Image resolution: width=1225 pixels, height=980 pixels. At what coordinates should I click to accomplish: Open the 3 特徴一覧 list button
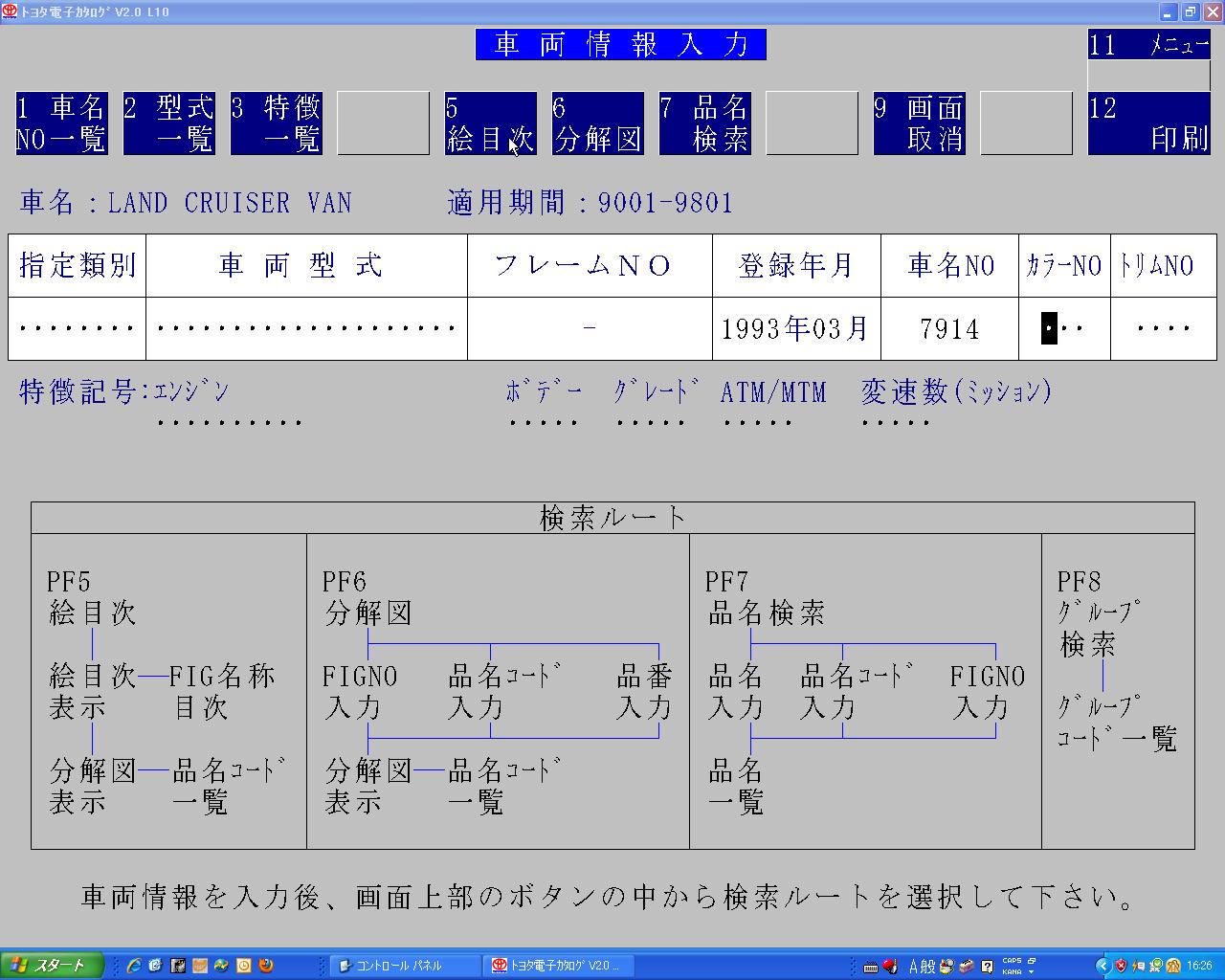click(x=277, y=123)
